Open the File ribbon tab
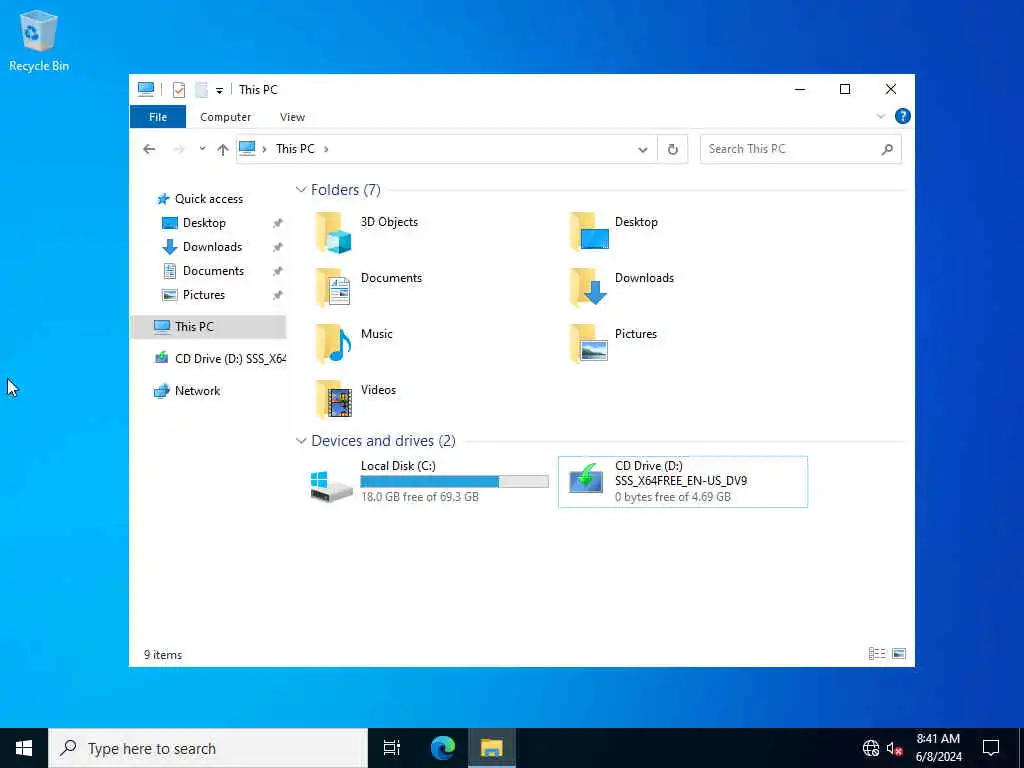The image size is (1024, 768). click(158, 117)
